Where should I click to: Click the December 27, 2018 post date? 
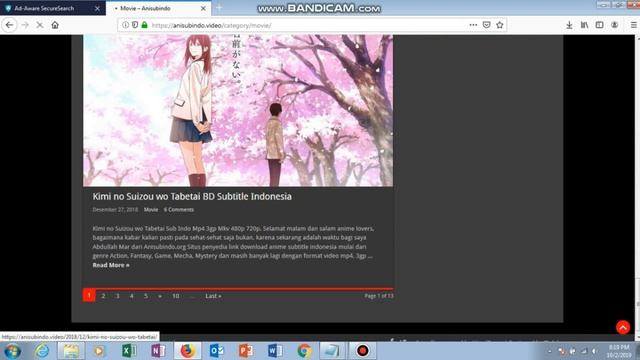[x=115, y=209]
